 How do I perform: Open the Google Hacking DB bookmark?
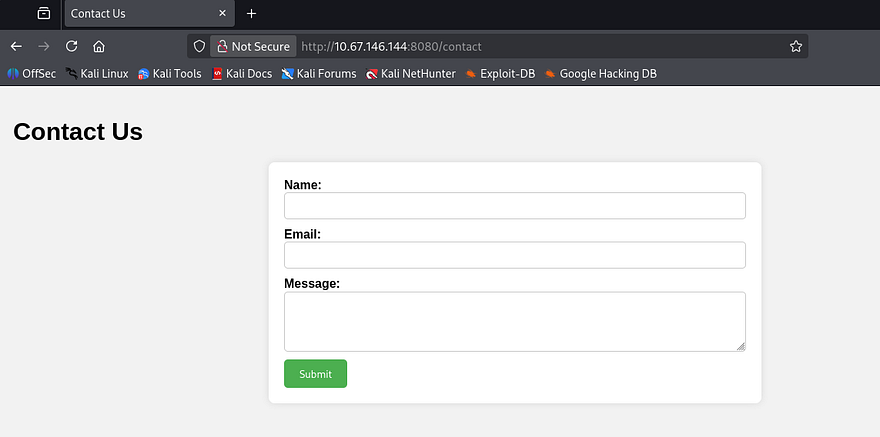click(x=600, y=73)
